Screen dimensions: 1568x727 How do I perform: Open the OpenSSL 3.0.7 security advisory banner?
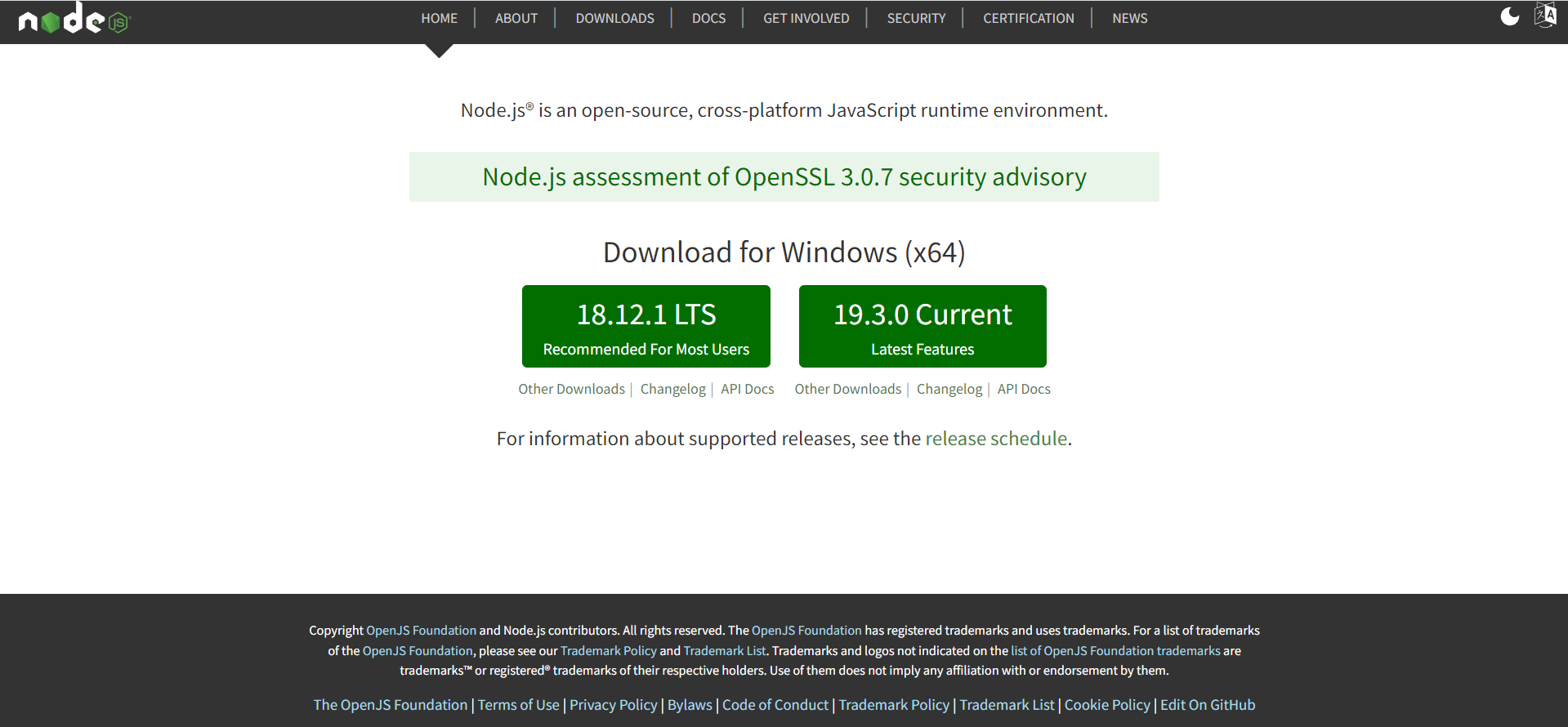click(x=784, y=177)
